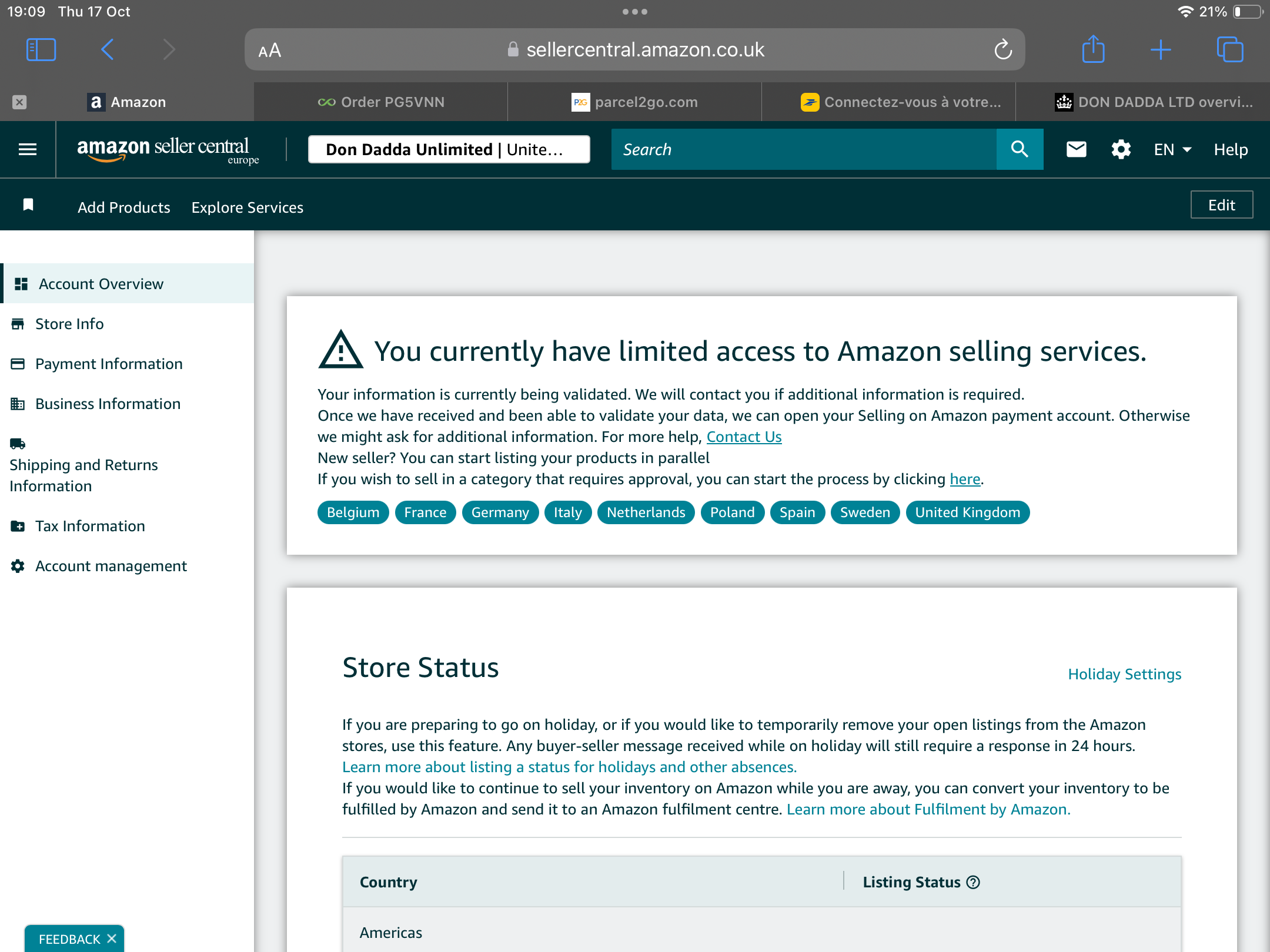
Task: Open the Don Dadda Unlimited store switcher
Action: (449, 149)
